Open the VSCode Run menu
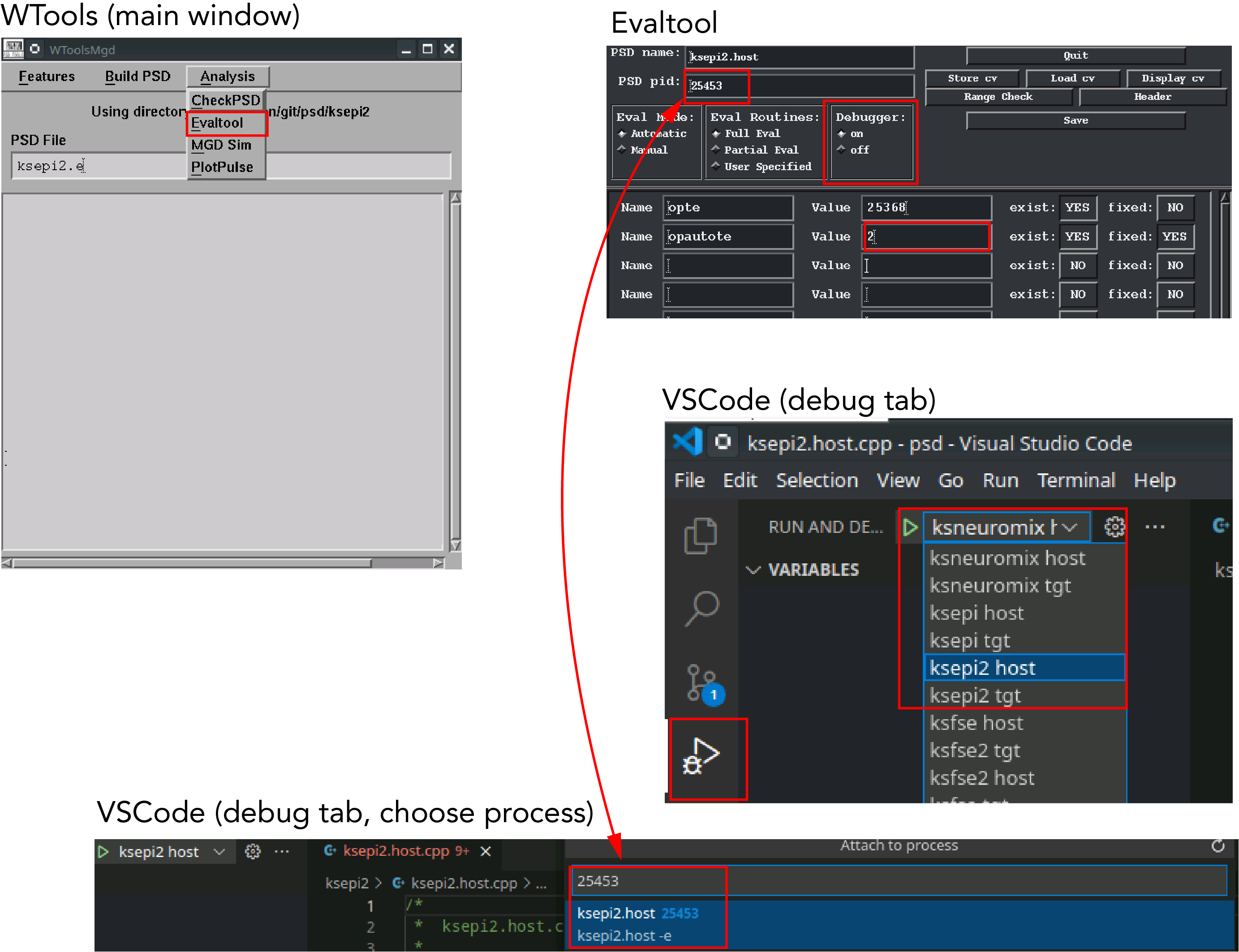Image resolution: width=1239 pixels, height=952 pixels. coord(1000,480)
